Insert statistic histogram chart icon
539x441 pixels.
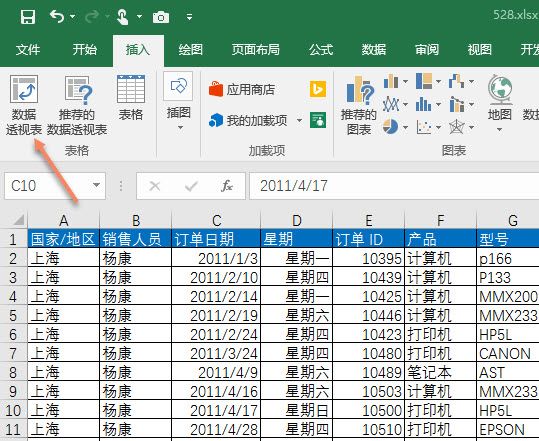[424, 104]
